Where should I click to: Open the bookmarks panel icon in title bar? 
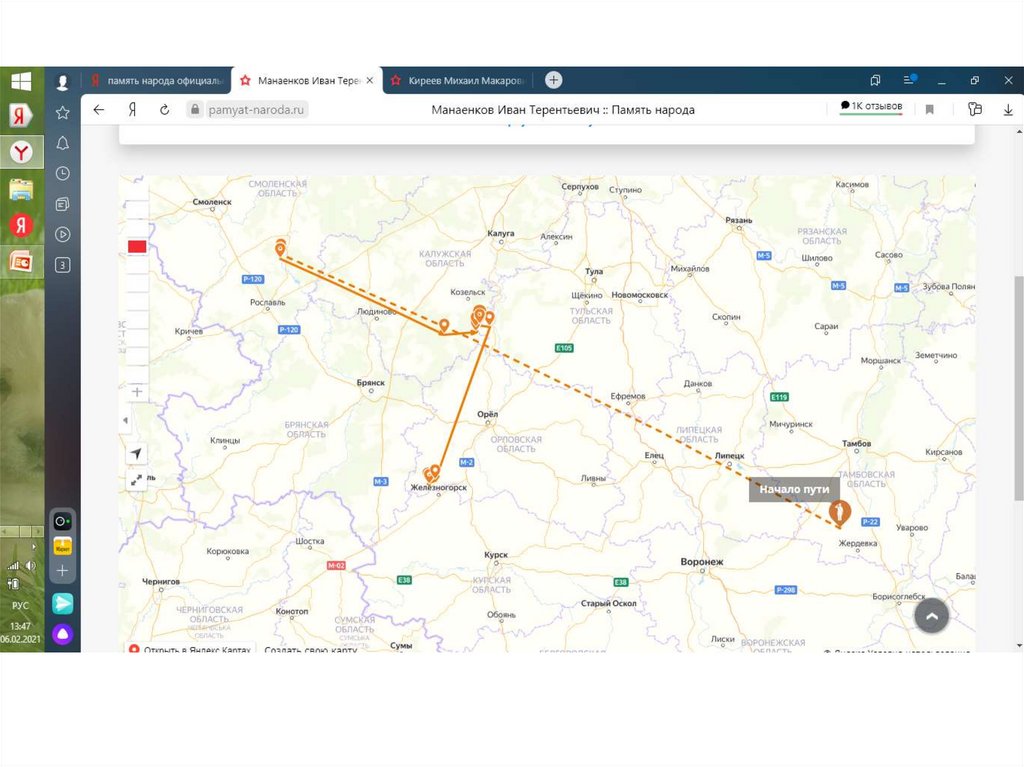tap(875, 80)
